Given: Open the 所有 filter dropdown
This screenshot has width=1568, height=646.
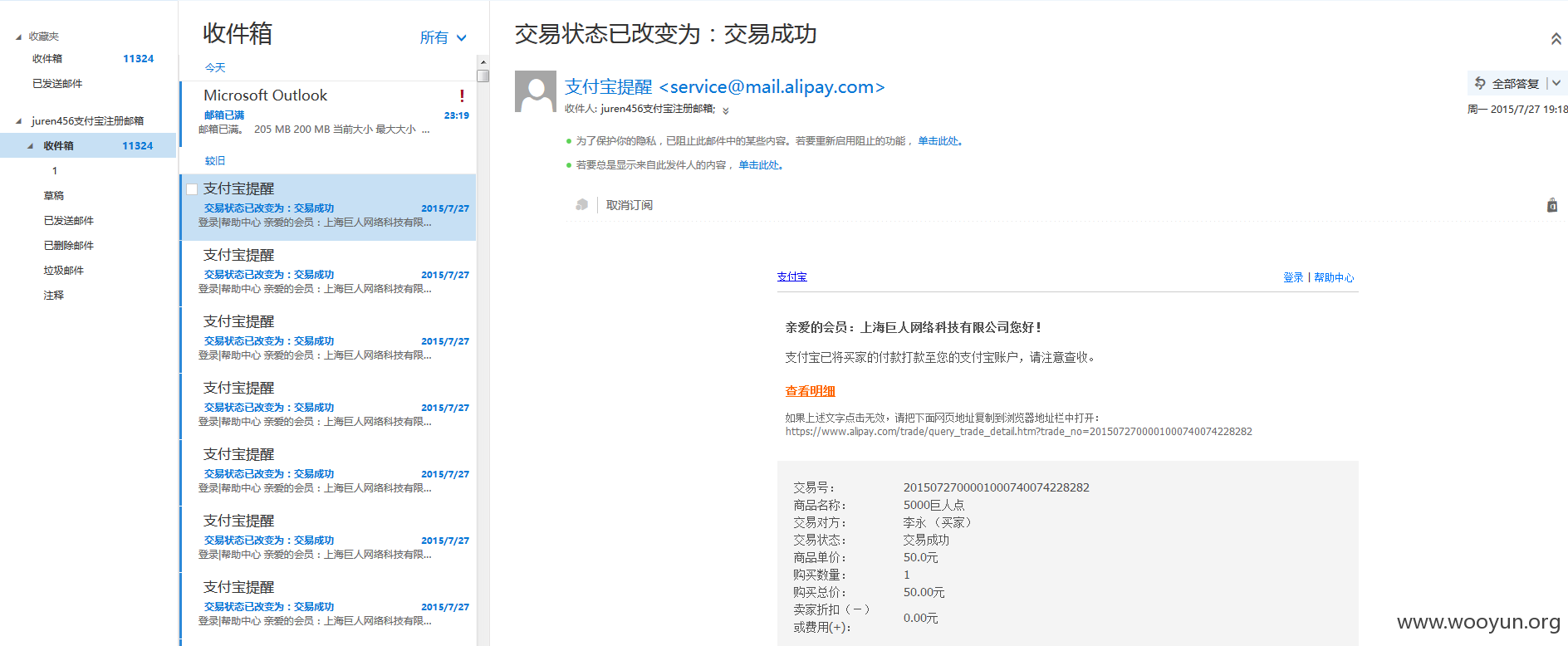Looking at the screenshot, I should [x=443, y=37].
